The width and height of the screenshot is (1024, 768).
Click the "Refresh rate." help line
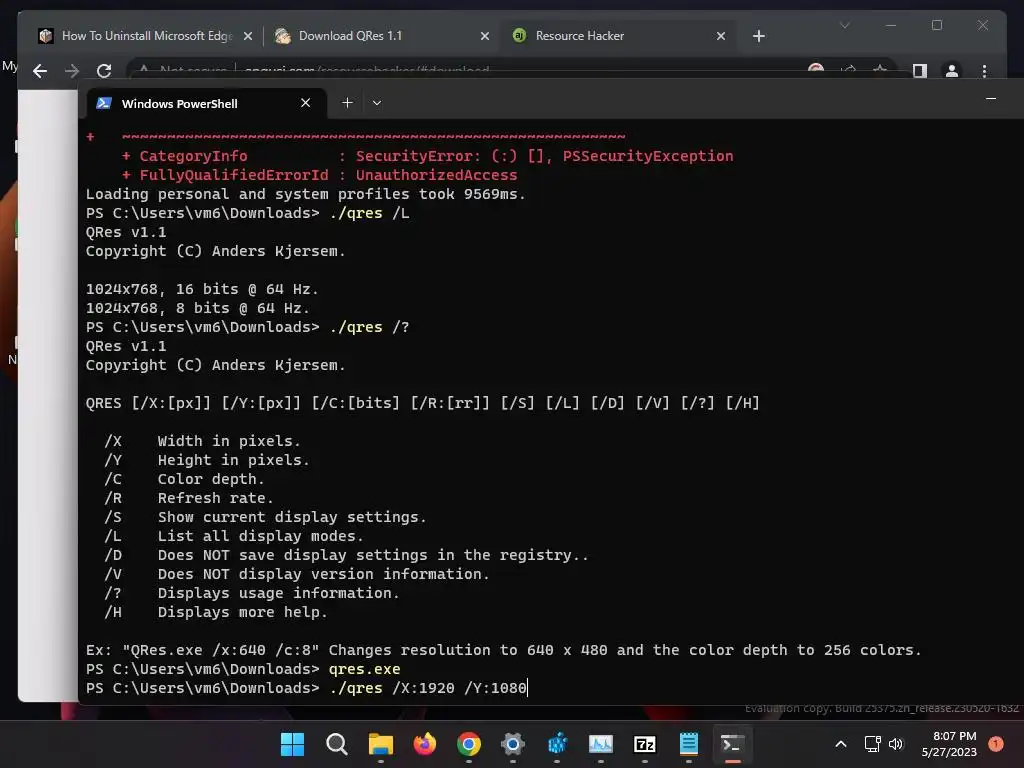(216, 498)
